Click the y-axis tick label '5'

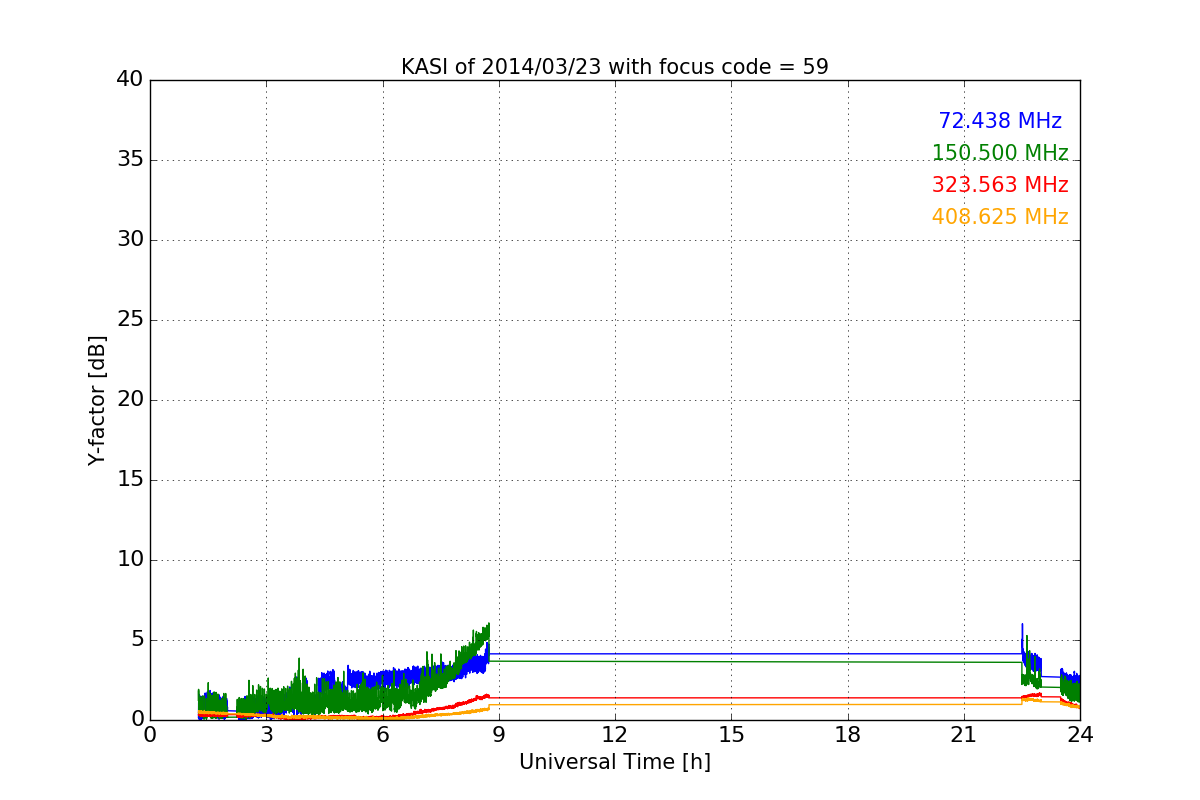pos(137,640)
